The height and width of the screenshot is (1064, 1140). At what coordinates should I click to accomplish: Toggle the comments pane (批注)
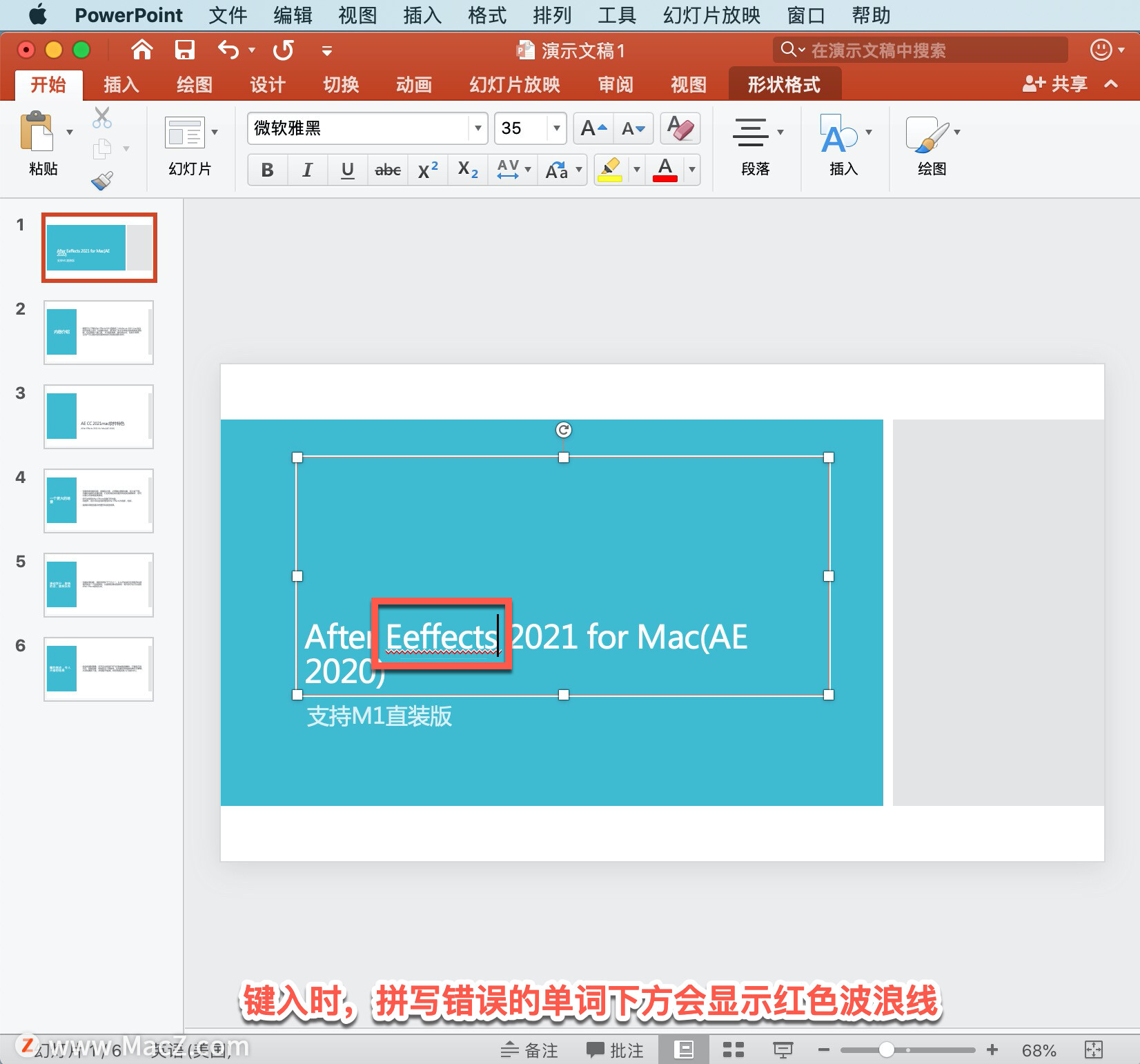[615, 1050]
